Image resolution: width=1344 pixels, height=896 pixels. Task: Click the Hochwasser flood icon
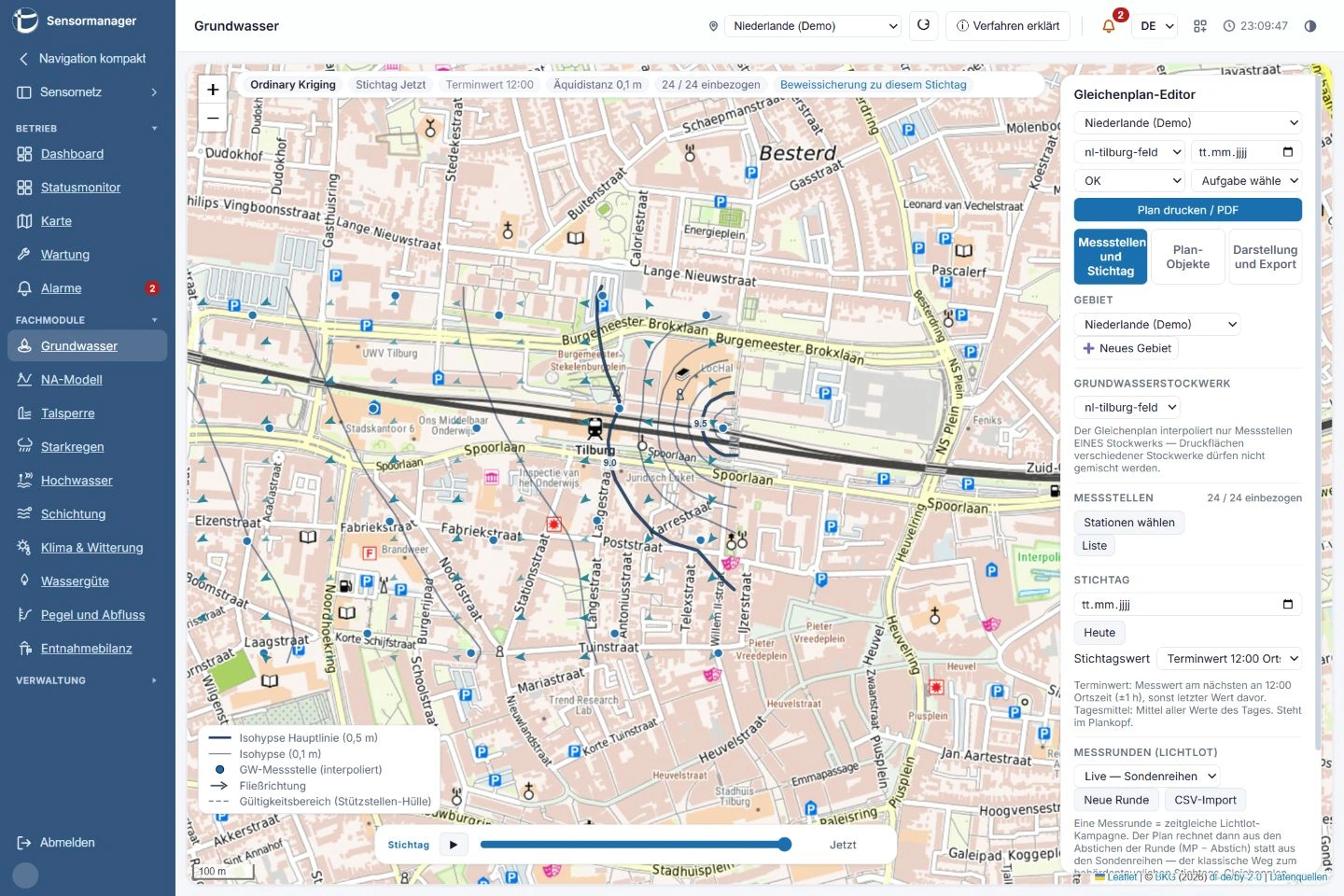pos(24,481)
